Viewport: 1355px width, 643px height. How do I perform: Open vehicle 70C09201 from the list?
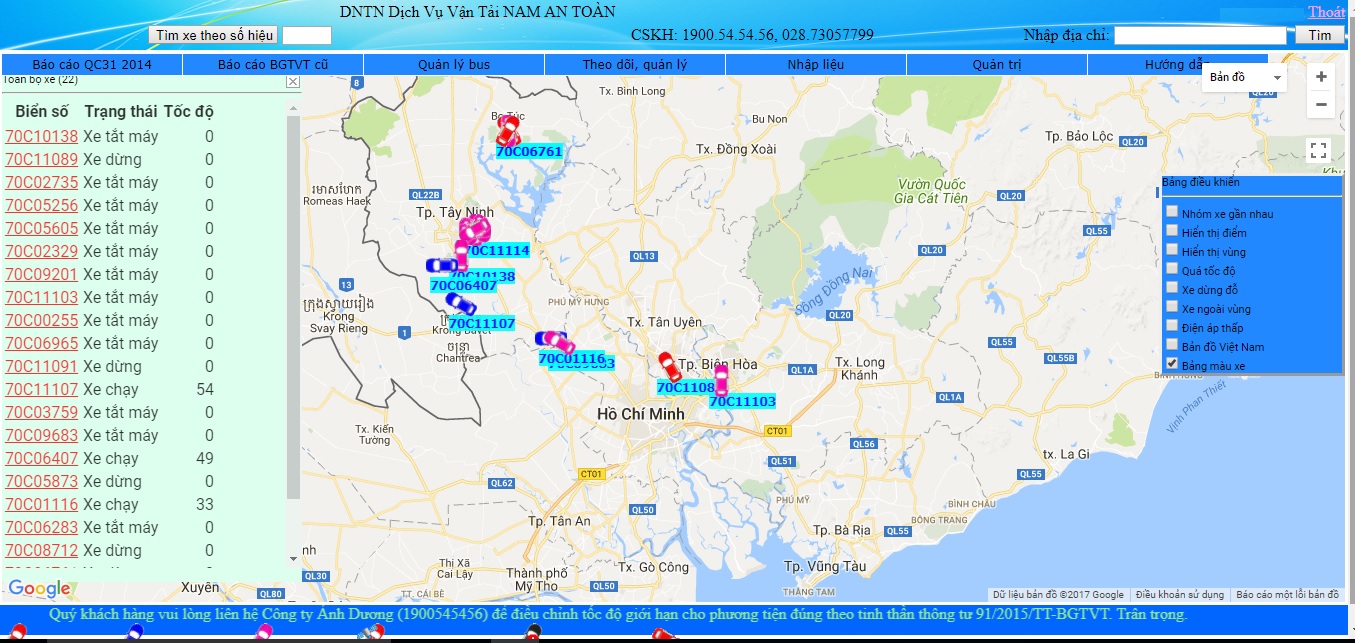41,275
